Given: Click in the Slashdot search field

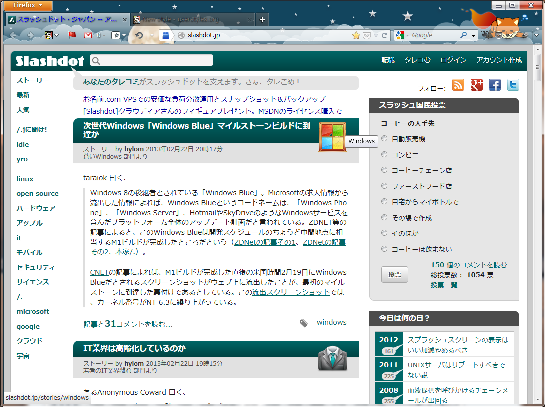Looking at the screenshot, I should tap(152, 61).
